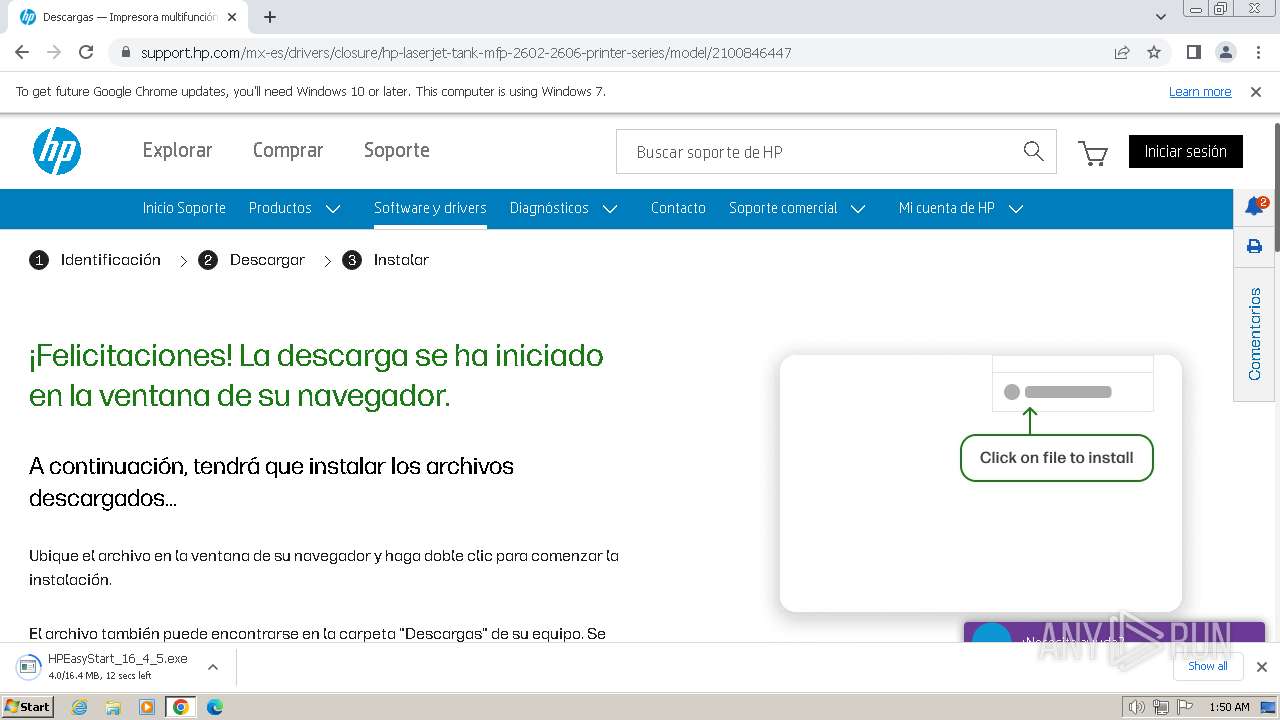The width and height of the screenshot is (1280, 720).
Task: Open the shopping cart
Action: pyautogui.click(x=1092, y=153)
